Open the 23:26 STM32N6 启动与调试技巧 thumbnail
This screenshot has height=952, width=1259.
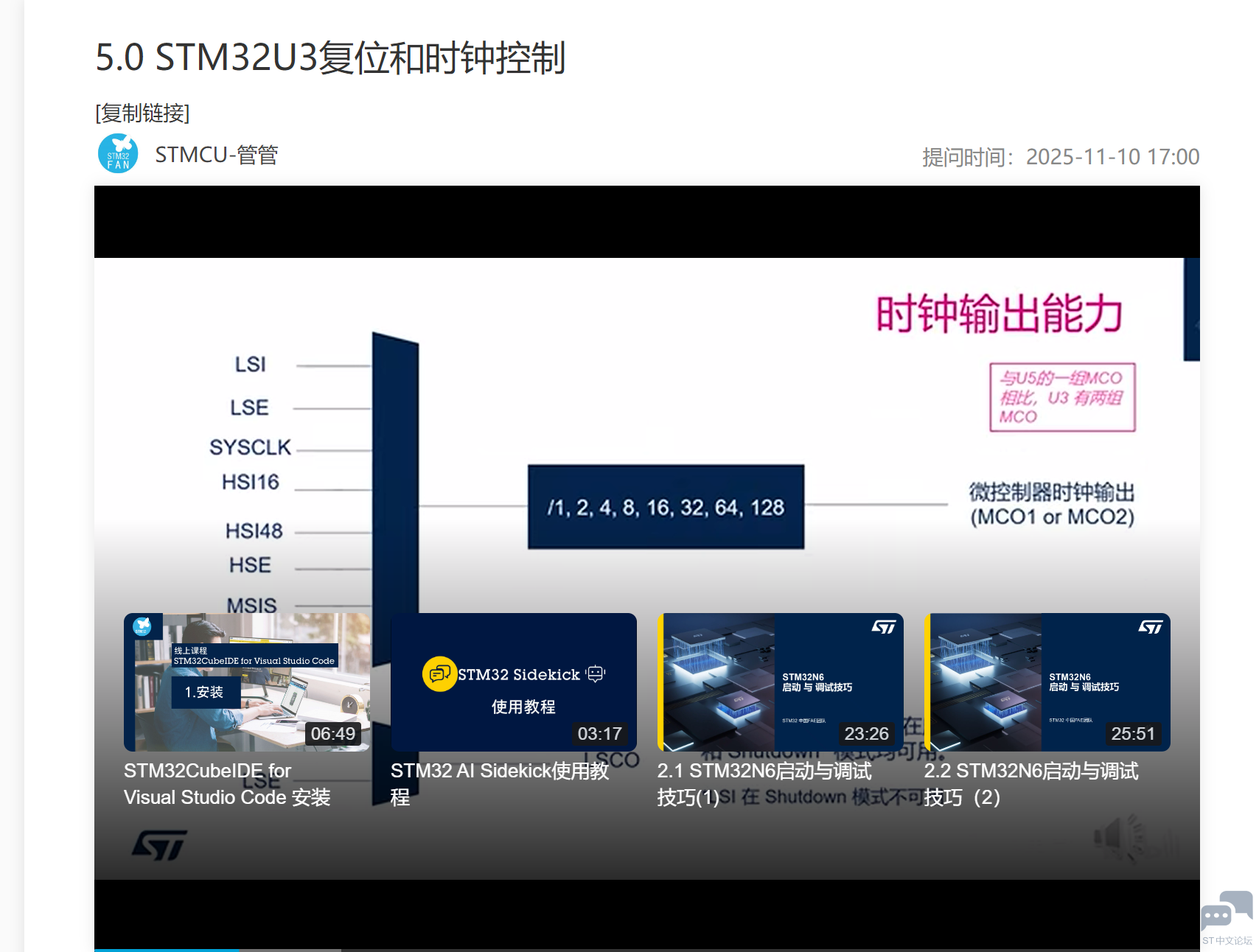[781, 682]
